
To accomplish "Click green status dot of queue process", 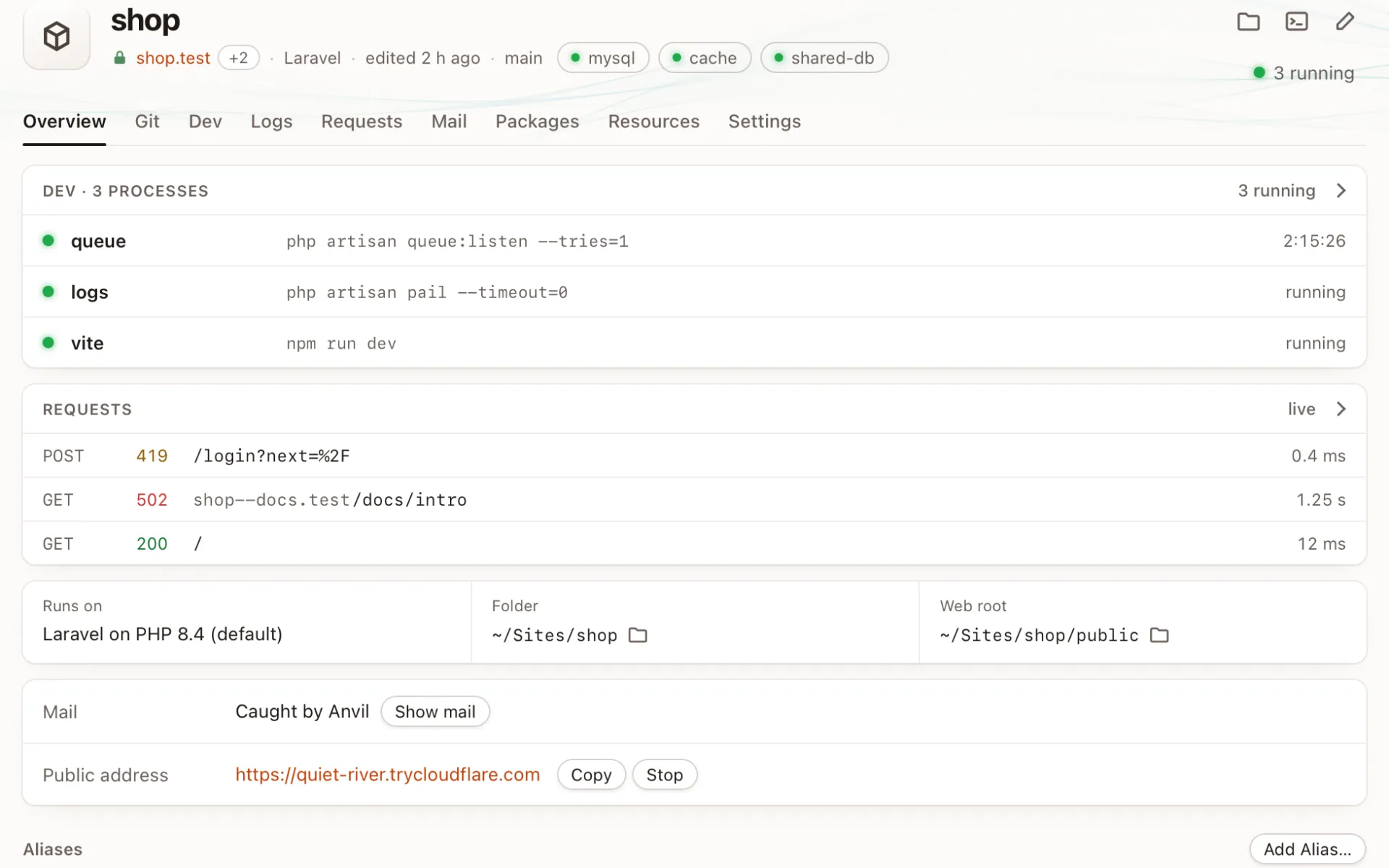I will (x=48, y=240).
